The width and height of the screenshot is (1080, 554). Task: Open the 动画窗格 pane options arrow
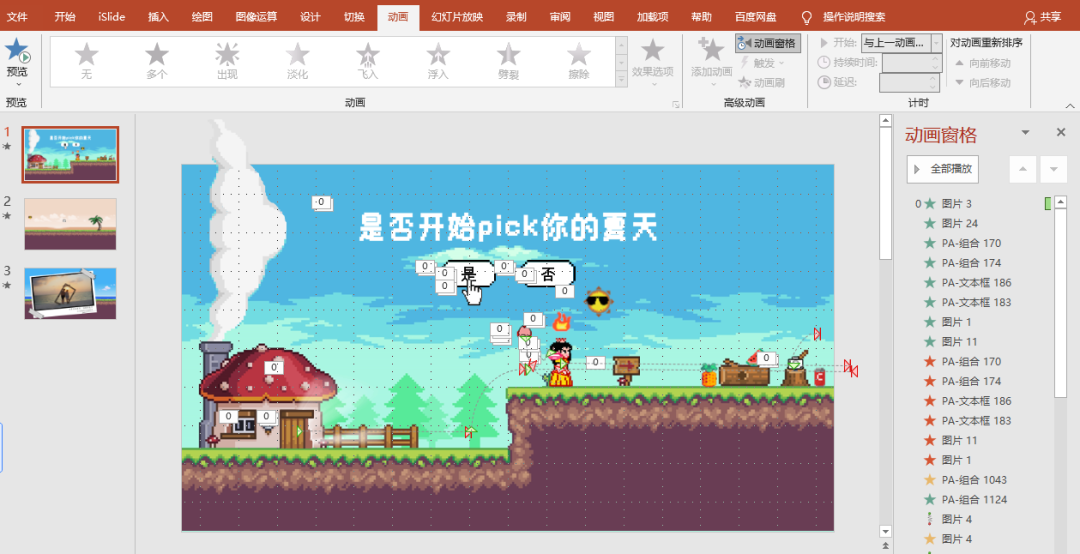point(1025,133)
